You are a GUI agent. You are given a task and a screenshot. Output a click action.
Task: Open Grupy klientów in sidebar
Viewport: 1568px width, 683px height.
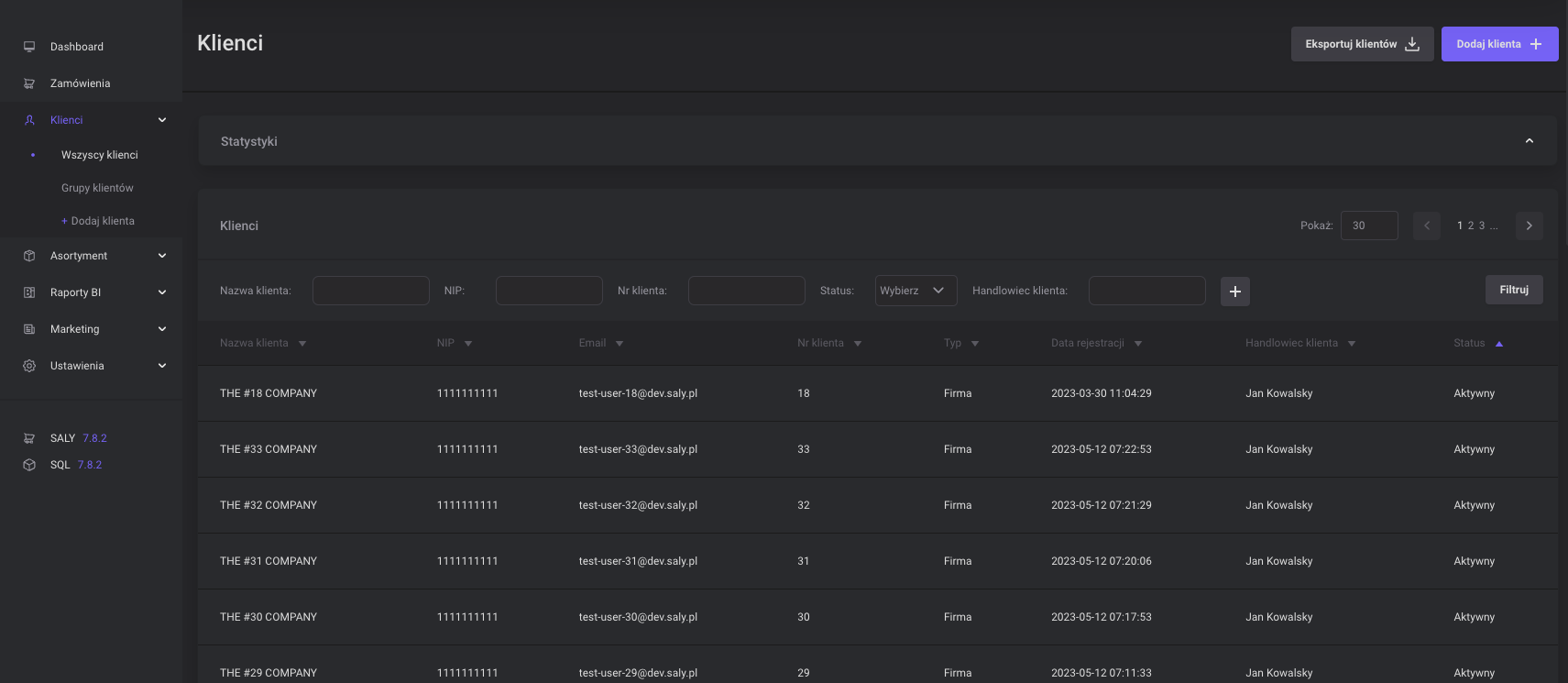(x=97, y=188)
